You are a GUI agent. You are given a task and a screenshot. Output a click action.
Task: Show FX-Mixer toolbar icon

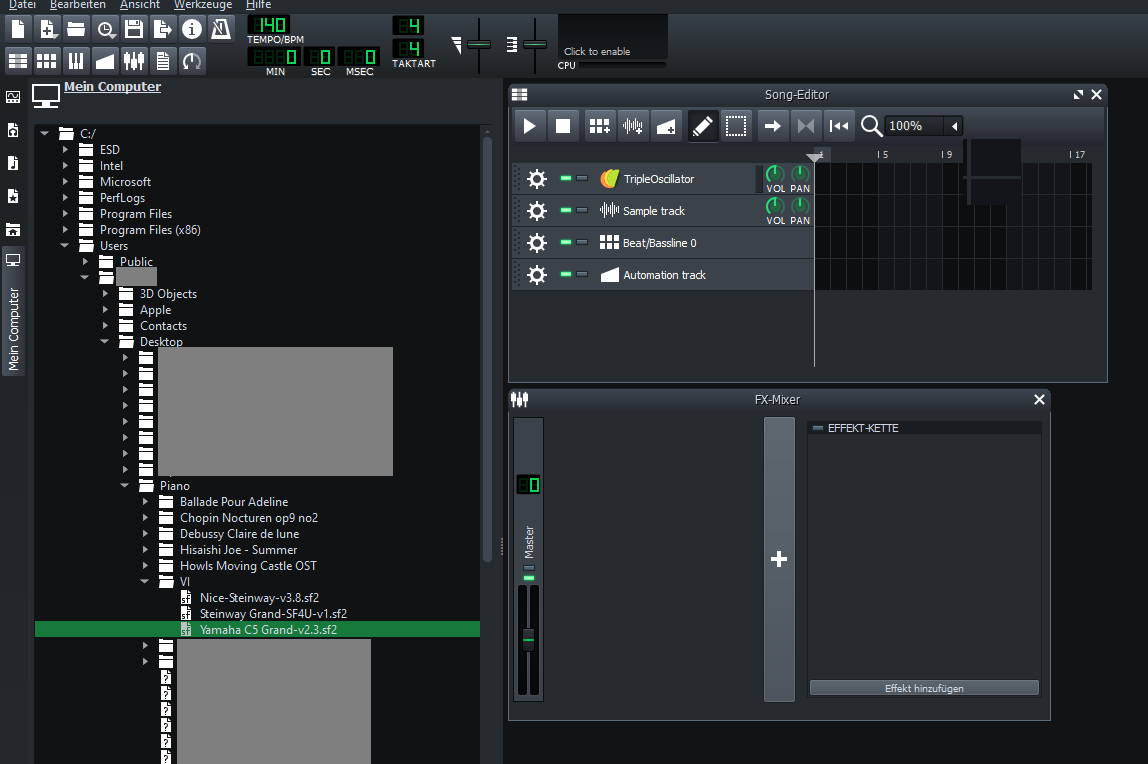(134, 61)
